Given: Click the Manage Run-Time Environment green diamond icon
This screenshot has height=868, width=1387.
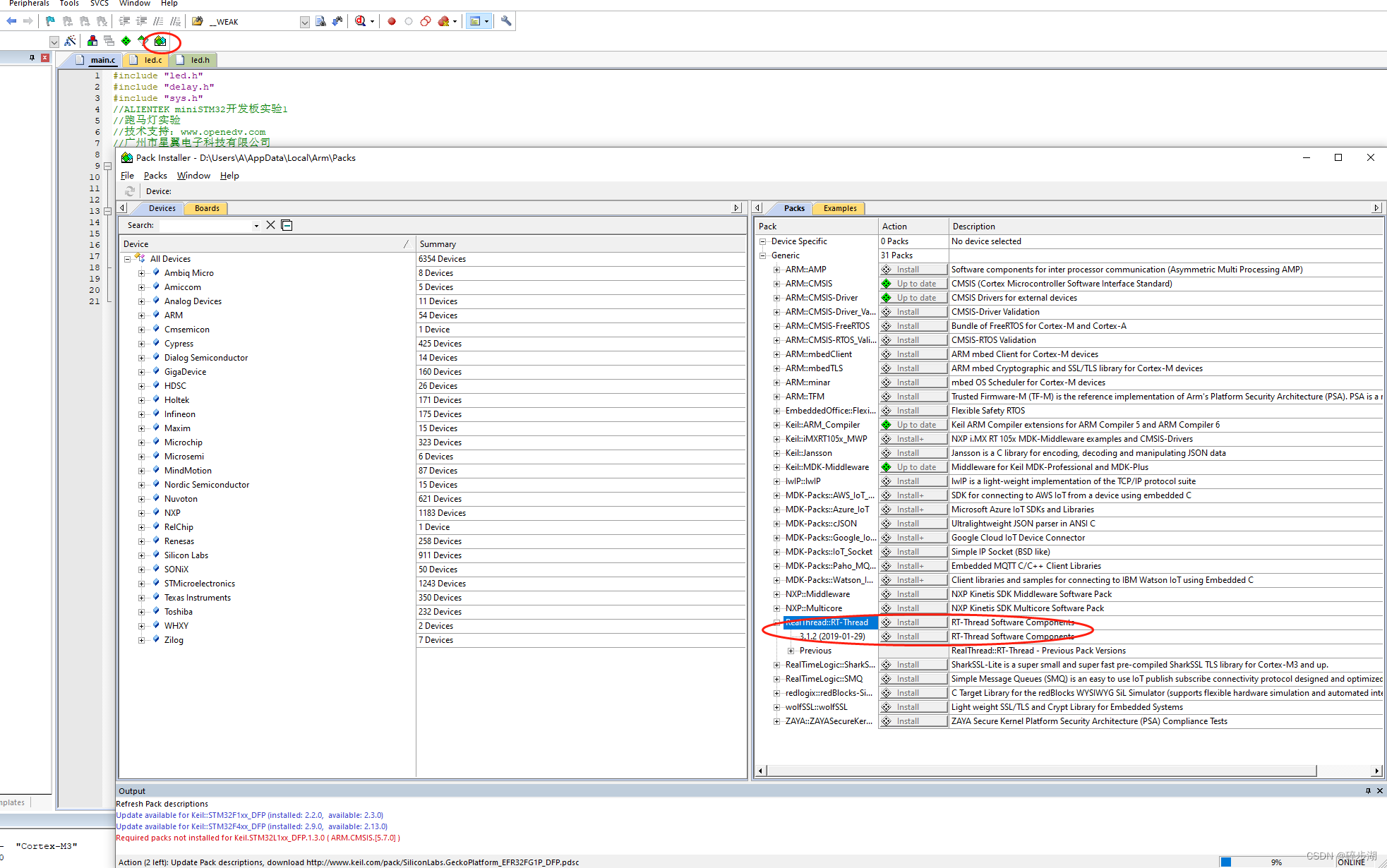Looking at the screenshot, I should [126, 42].
